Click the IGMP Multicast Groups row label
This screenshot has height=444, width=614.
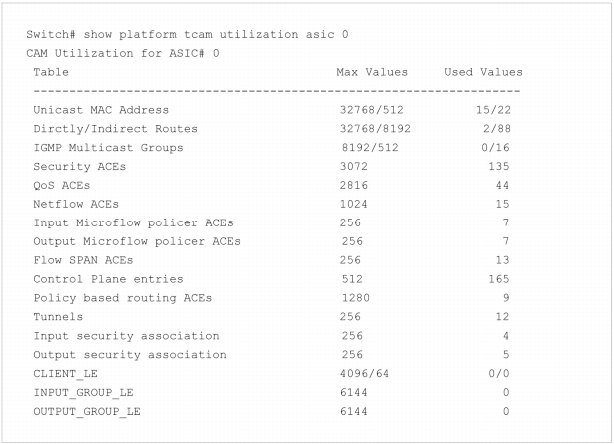pos(108,148)
